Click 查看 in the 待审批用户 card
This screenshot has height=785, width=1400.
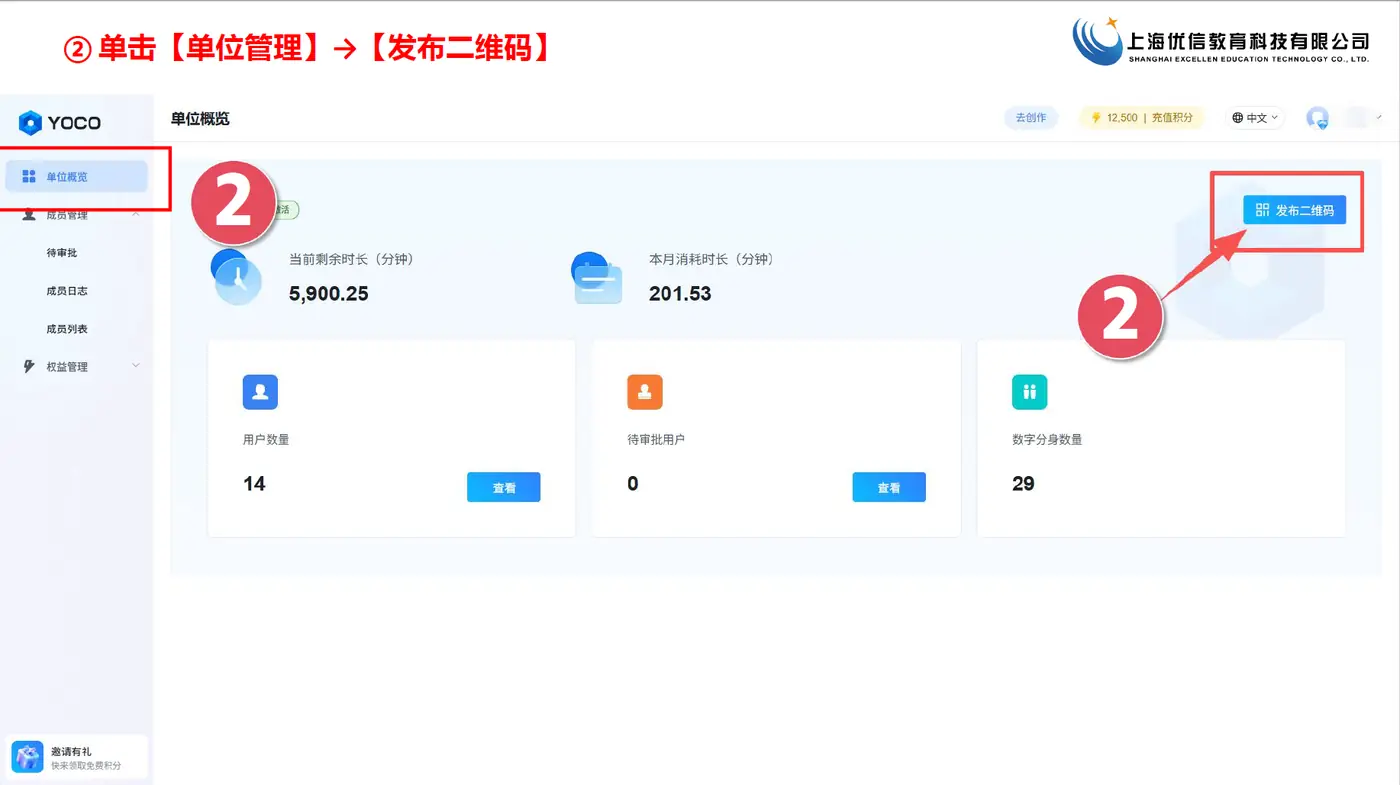tap(889, 487)
